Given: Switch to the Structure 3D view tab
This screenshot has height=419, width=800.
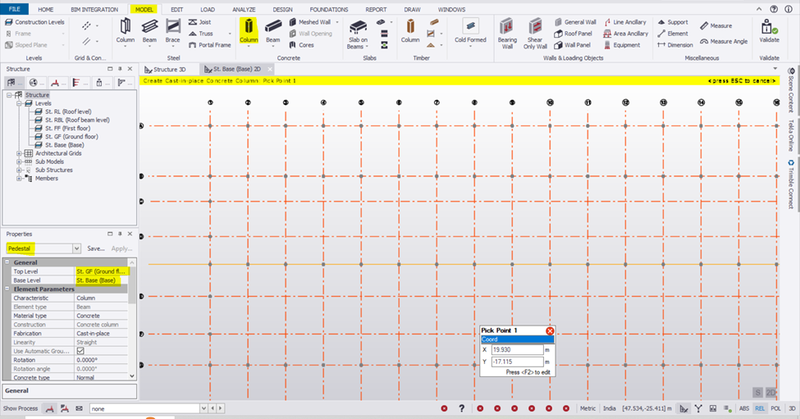Looking at the screenshot, I should [x=170, y=69].
